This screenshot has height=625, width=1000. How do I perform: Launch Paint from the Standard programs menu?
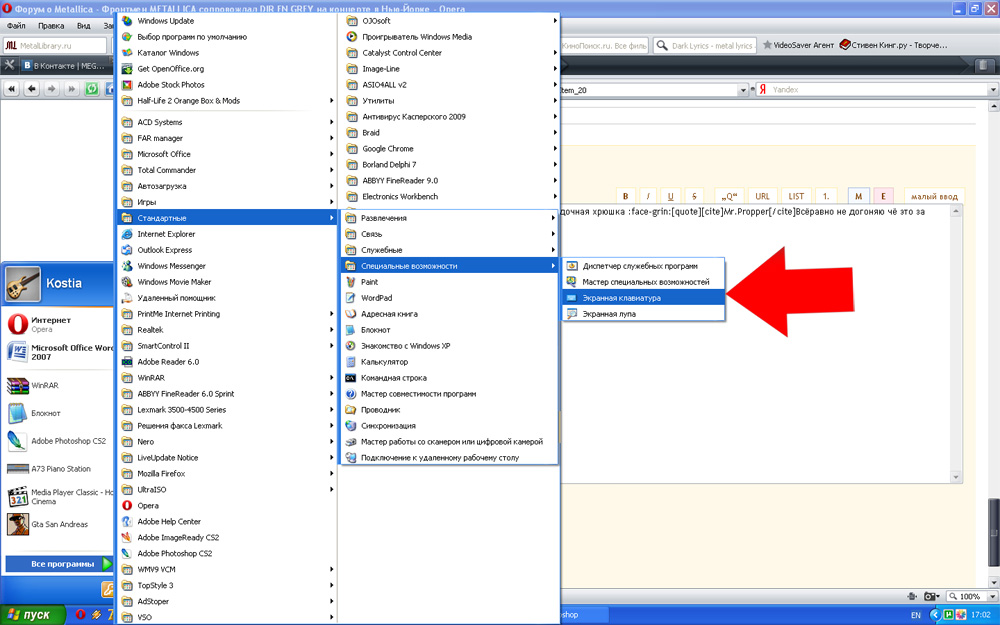coord(369,282)
